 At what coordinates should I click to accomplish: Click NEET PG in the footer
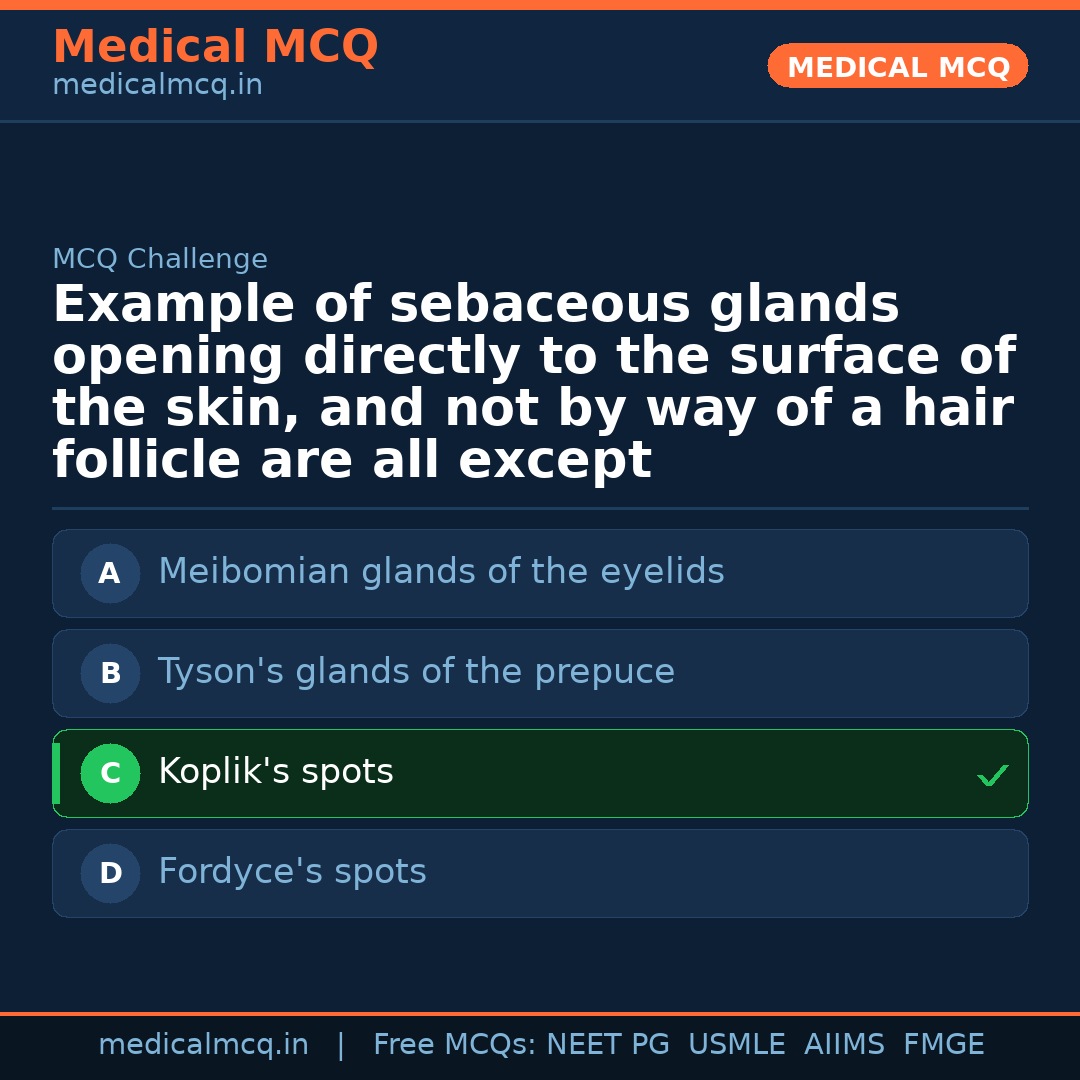pyautogui.click(x=608, y=1045)
